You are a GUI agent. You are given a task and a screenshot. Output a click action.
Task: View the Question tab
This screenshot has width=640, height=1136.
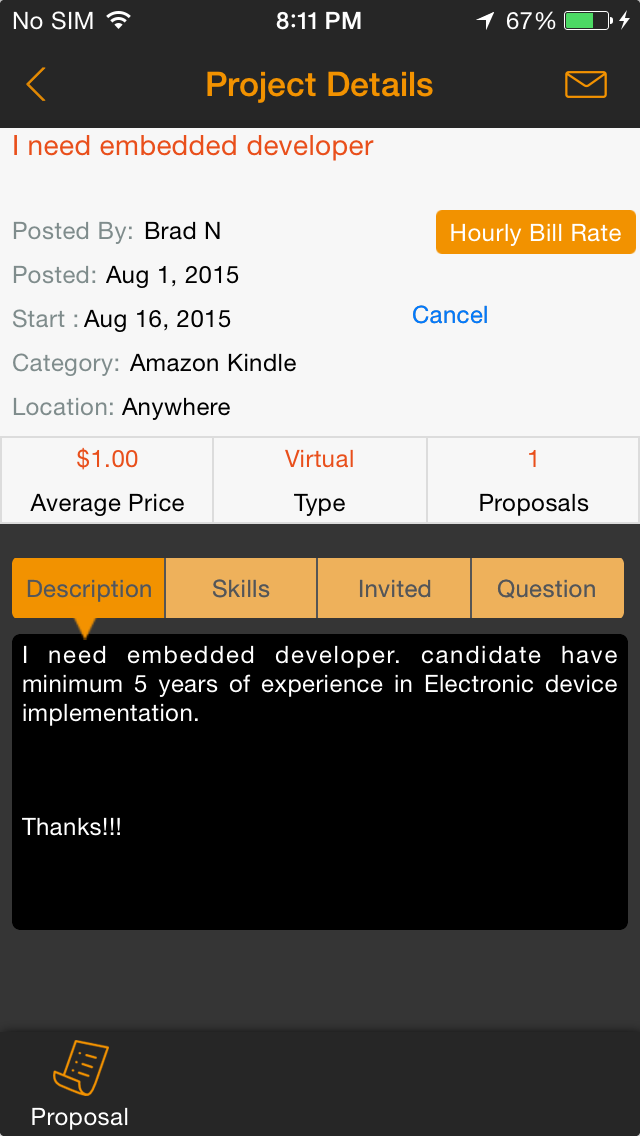tap(547, 588)
